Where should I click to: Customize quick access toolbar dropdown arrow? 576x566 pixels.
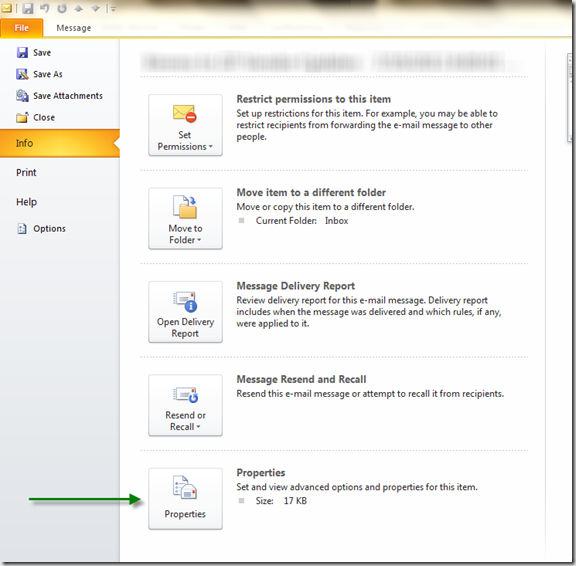(112, 8)
